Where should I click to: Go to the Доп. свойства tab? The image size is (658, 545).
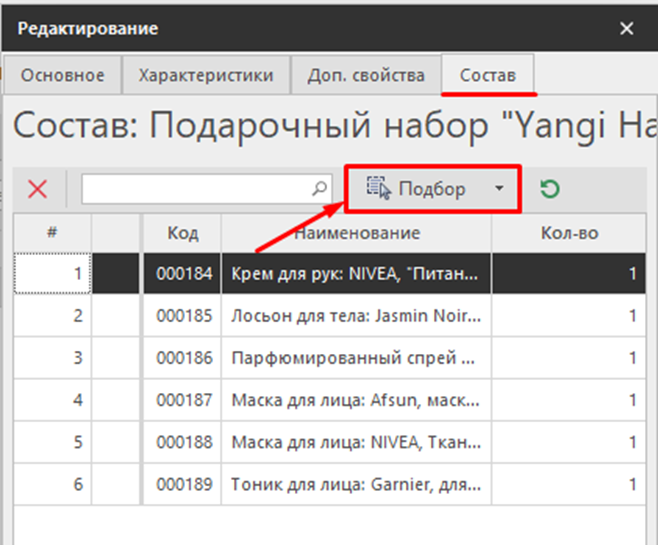click(x=366, y=75)
